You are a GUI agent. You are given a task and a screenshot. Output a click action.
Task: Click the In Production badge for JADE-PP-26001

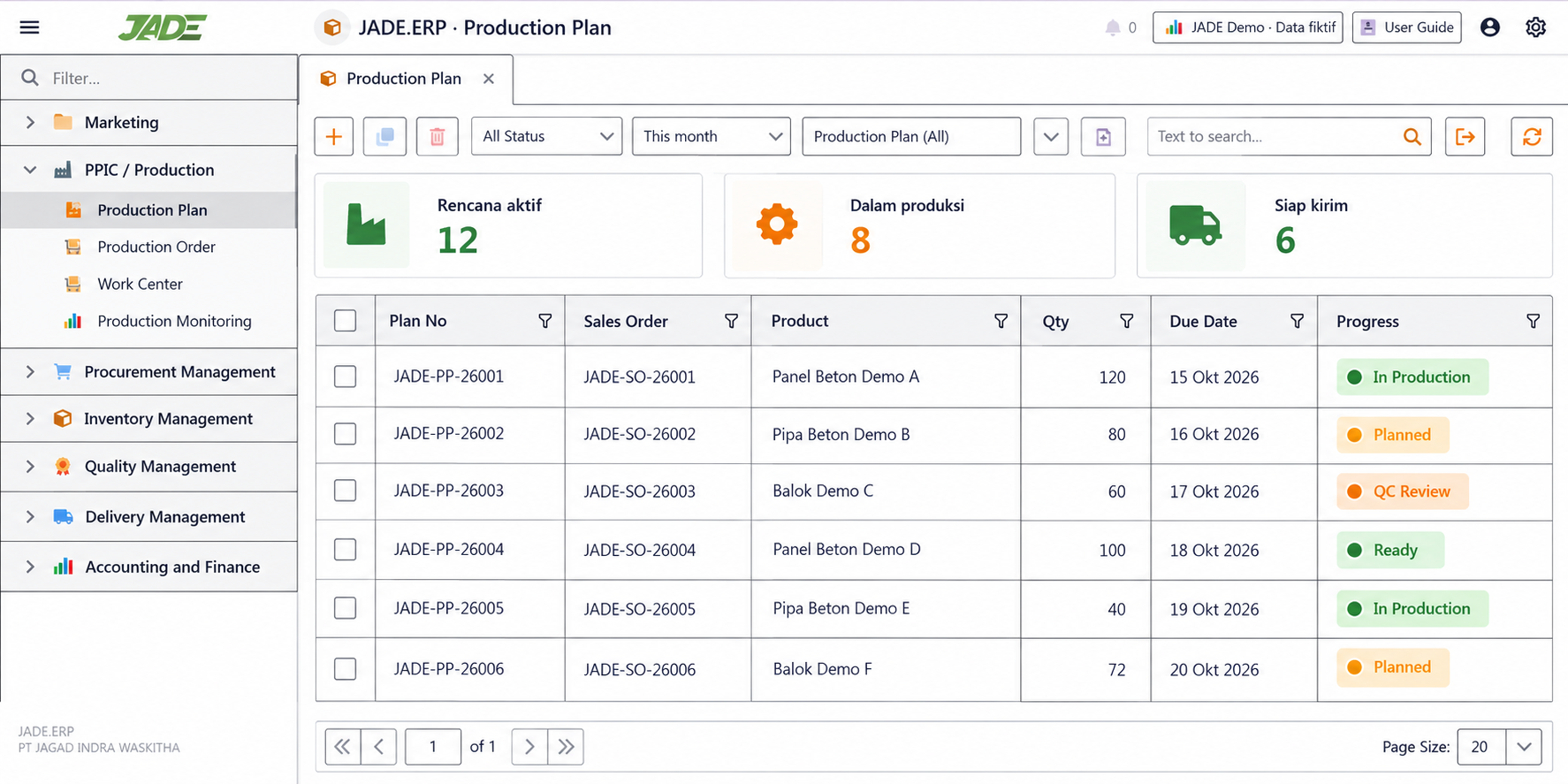pos(1412,377)
